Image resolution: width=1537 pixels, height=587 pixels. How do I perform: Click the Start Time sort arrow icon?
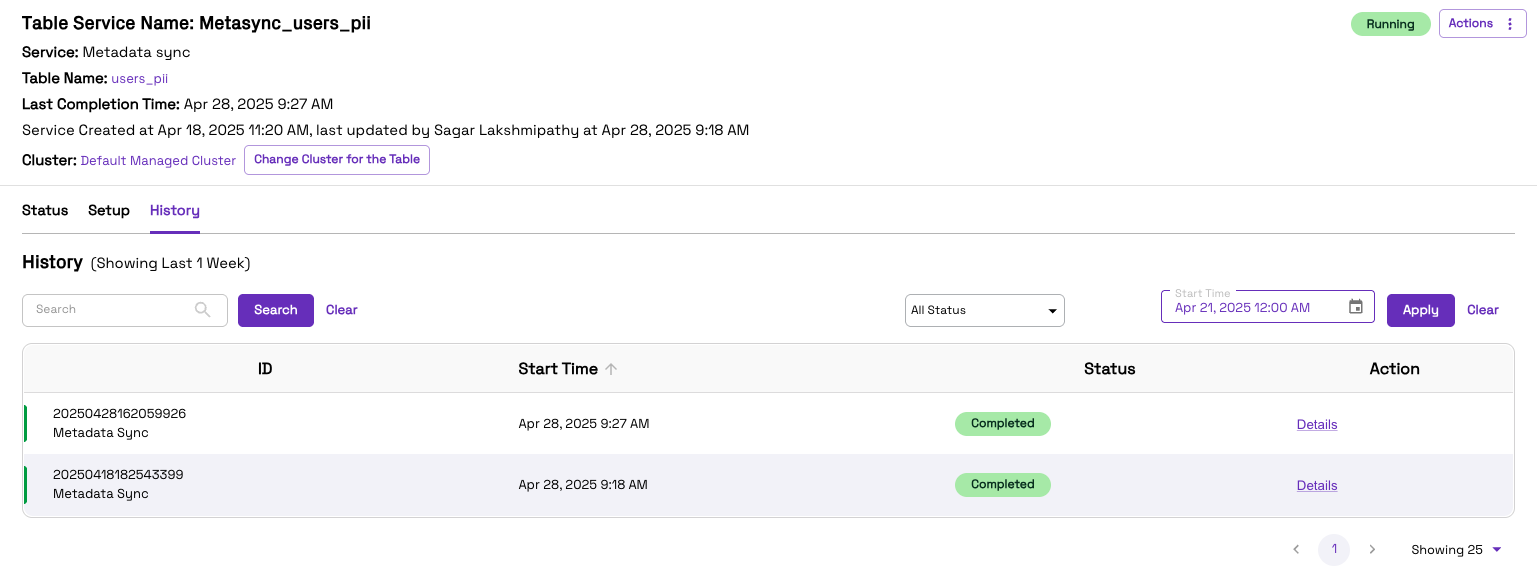coord(611,369)
